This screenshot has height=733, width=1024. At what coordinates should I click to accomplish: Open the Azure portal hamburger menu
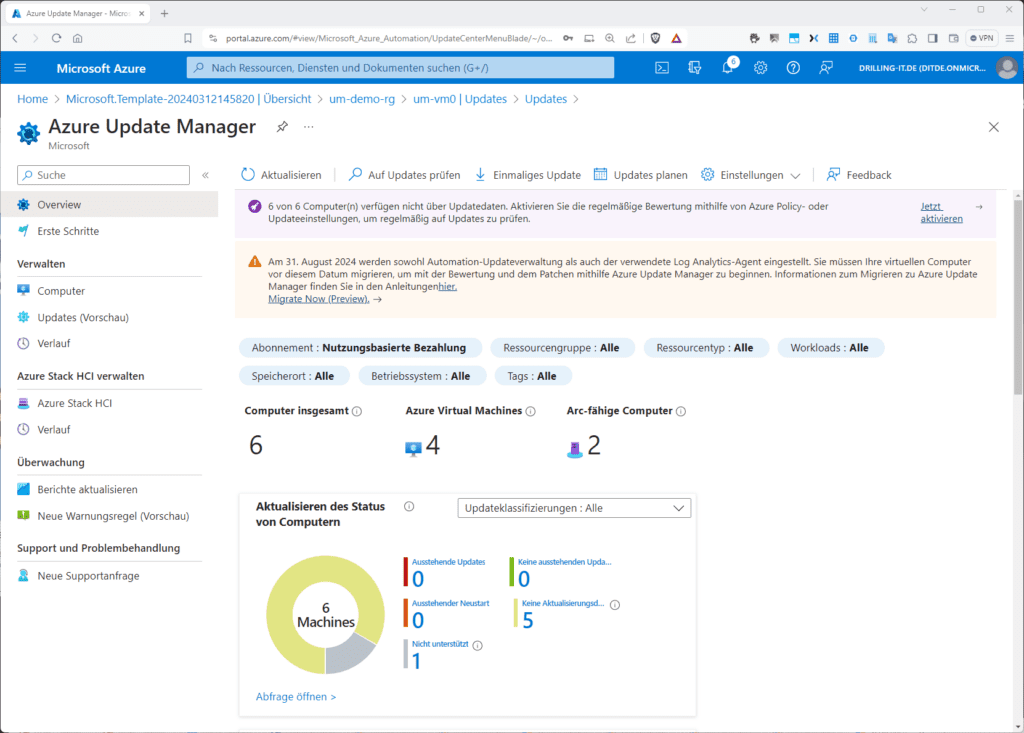click(x=20, y=68)
